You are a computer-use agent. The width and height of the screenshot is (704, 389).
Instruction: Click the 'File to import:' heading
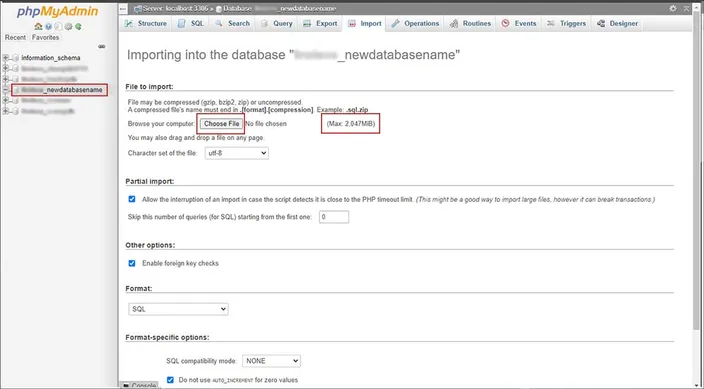tap(150, 86)
